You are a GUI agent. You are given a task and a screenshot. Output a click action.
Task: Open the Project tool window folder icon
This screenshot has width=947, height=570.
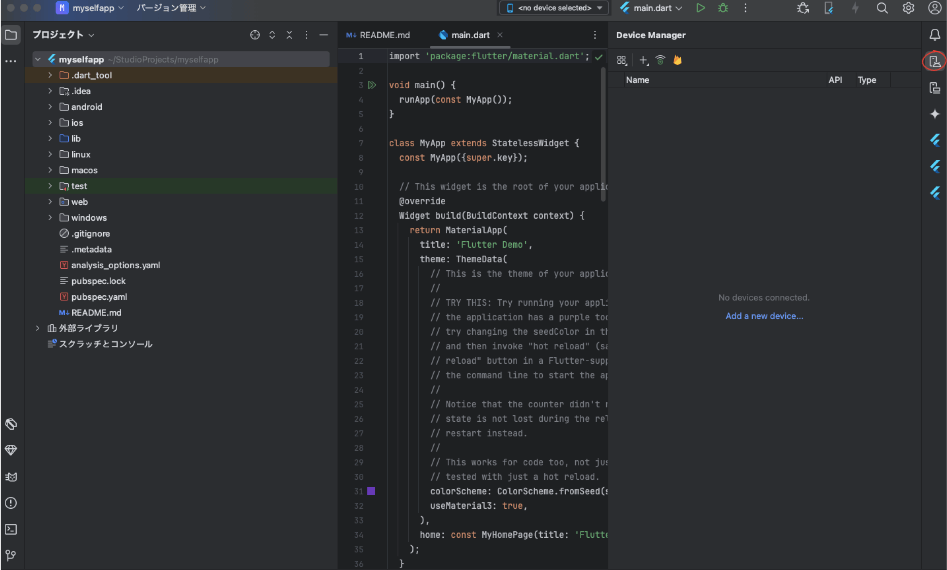pyautogui.click(x=11, y=35)
